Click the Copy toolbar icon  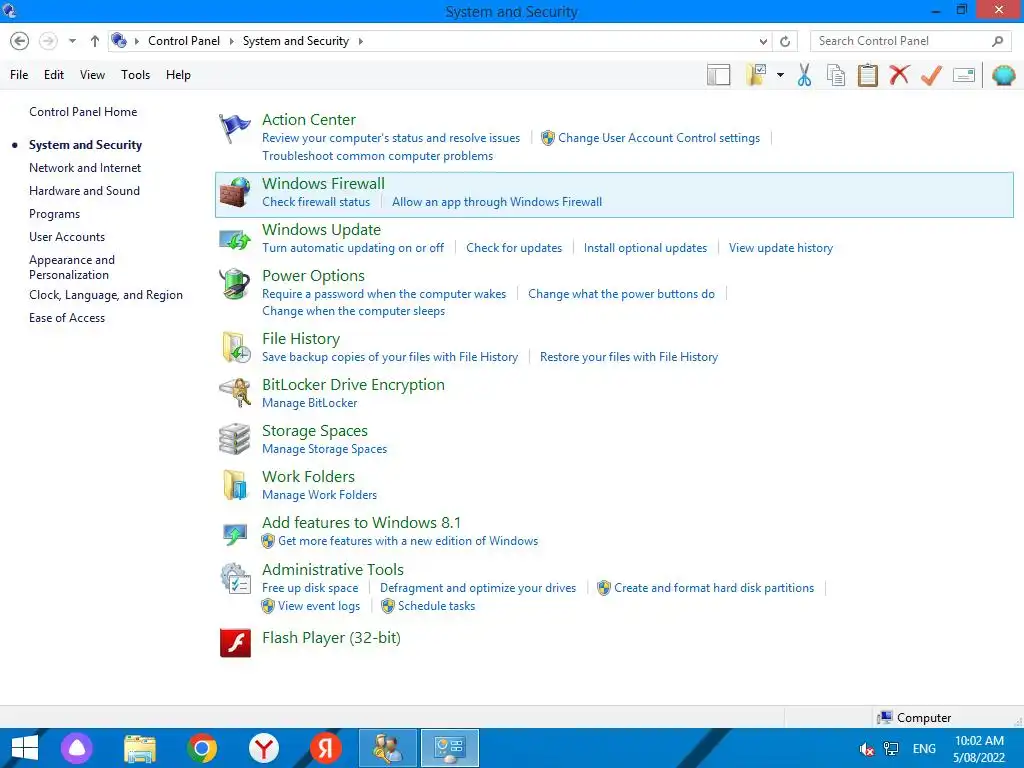[836, 75]
